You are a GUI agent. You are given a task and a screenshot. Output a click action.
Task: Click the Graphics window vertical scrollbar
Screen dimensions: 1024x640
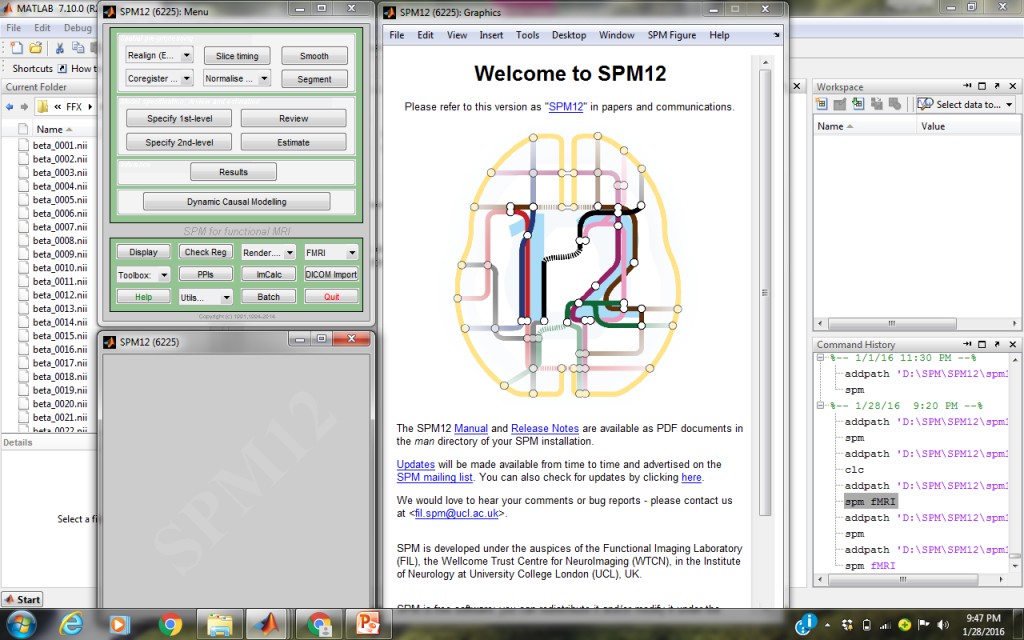[765, 290]
